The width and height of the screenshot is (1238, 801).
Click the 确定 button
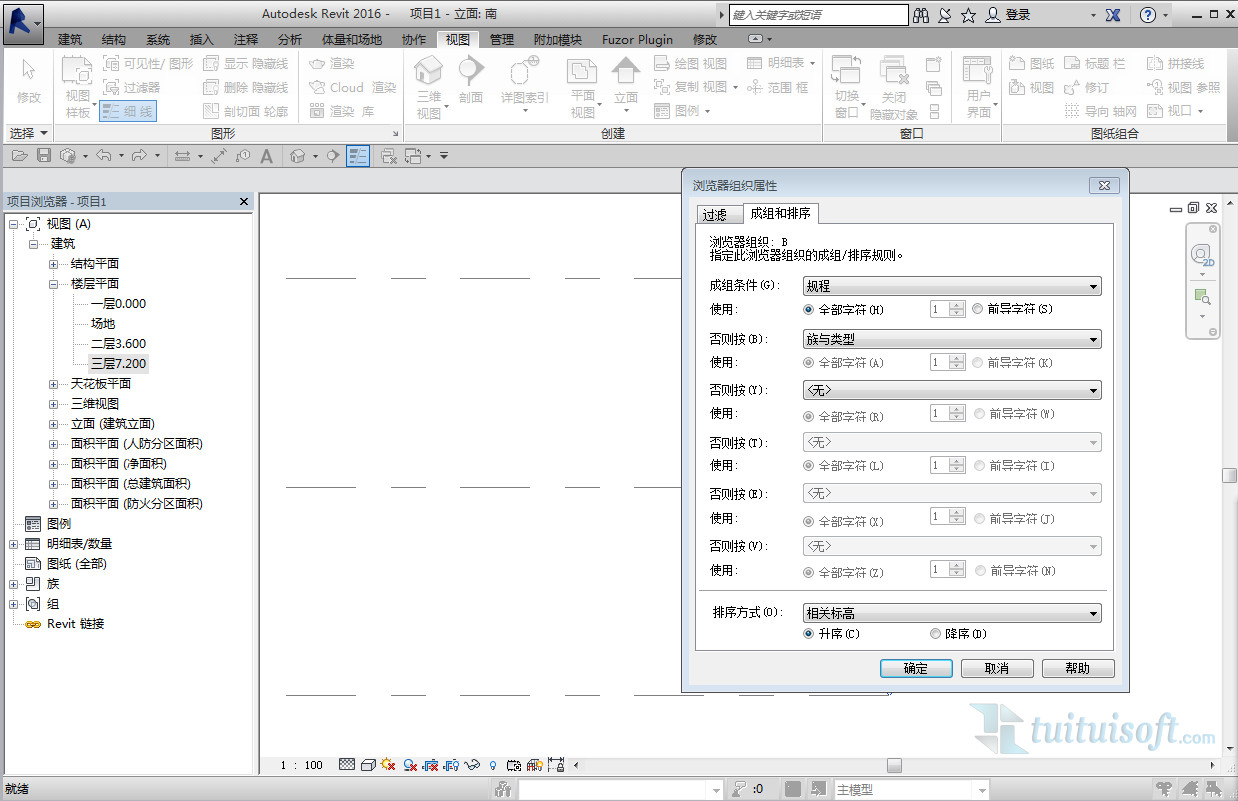pyautogui.click(x=915, y=669)
